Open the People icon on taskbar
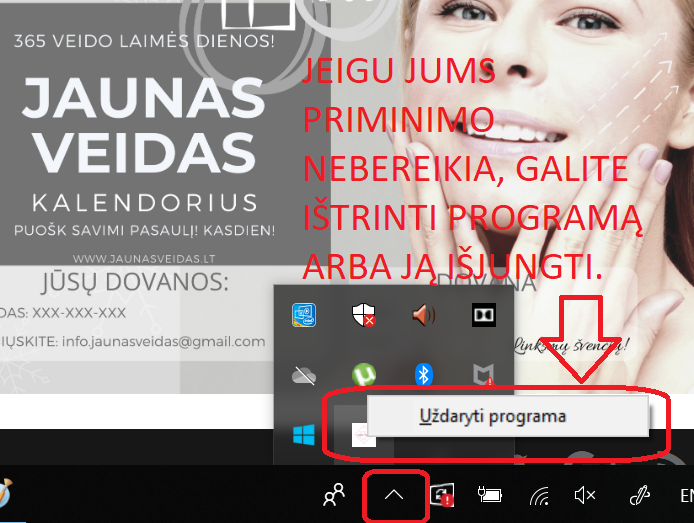Viewport: 694px width, 523px height. coord(334,495)
